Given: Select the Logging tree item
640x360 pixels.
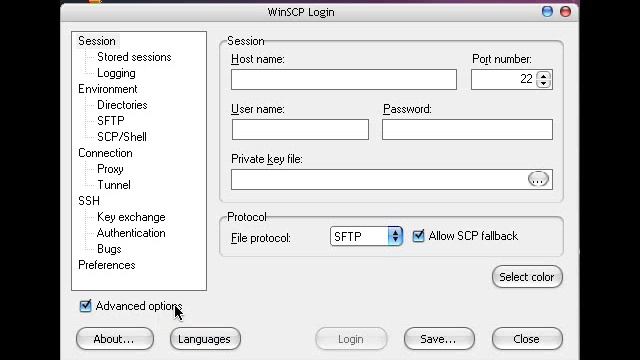Looking at the screenshot, I should (x=116, y=73).
